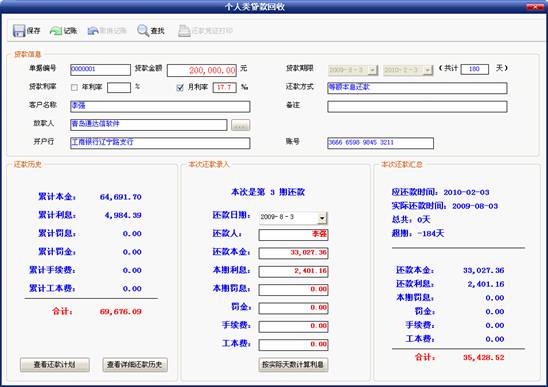The height and width of the screenshot is (387, 548).
Task: Click the 客户名称 input field
Action: tap(160, 106)
